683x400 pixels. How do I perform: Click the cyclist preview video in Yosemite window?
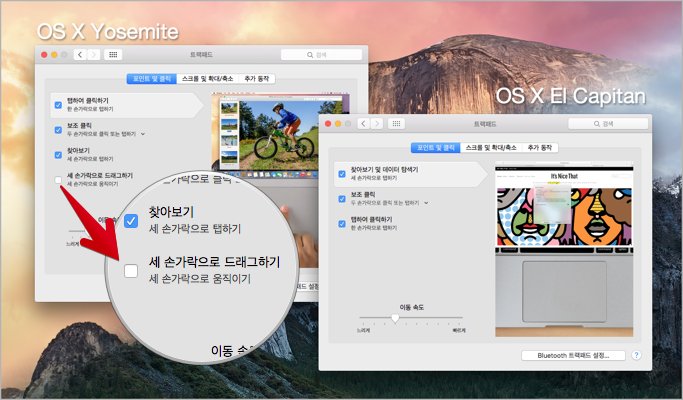click(281, 133)
